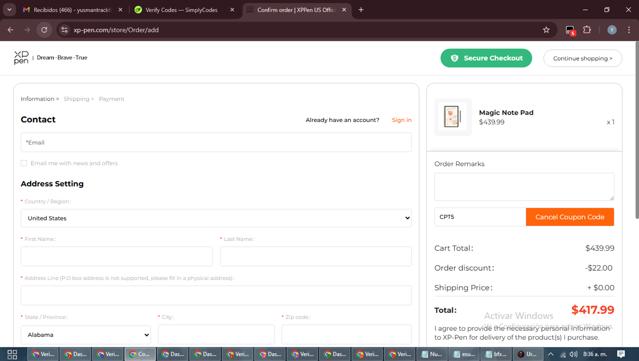Click Continue shopping button
639x361 pixels.
pos(582,58)
